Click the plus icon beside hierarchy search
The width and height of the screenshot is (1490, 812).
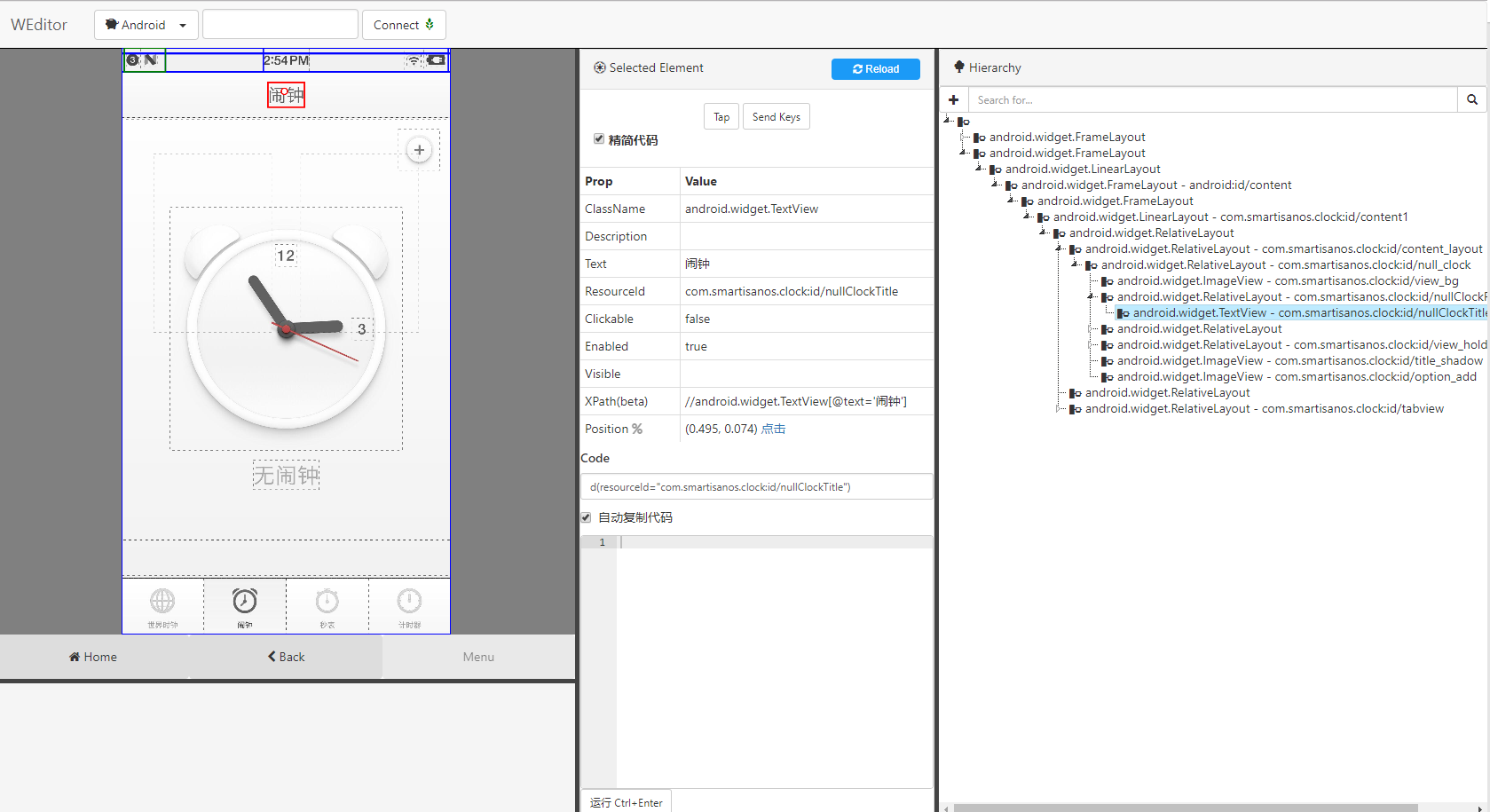pyautogui.click(x=954, y=99)
